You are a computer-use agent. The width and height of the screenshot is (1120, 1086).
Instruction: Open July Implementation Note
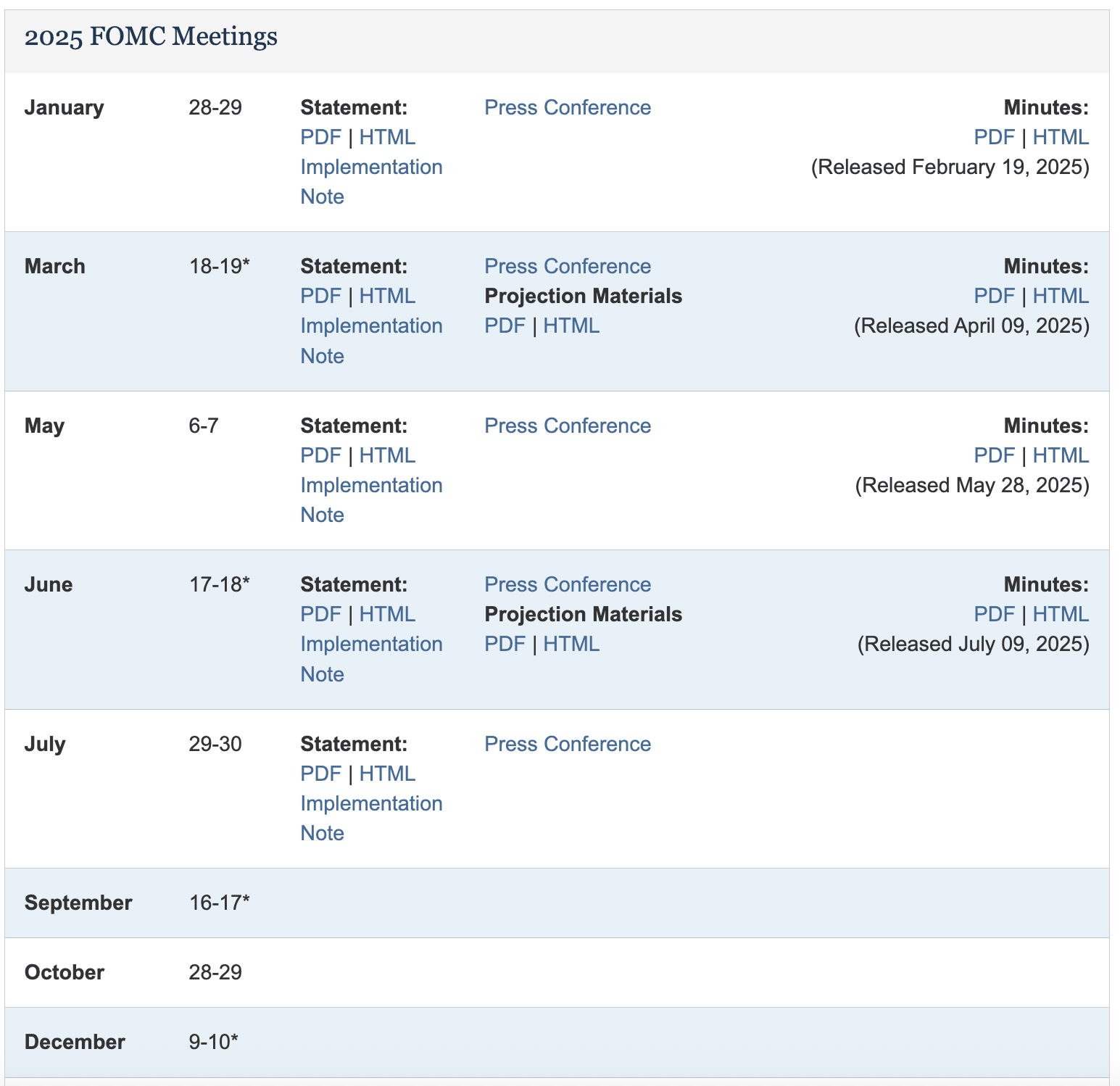pos(371,818)
